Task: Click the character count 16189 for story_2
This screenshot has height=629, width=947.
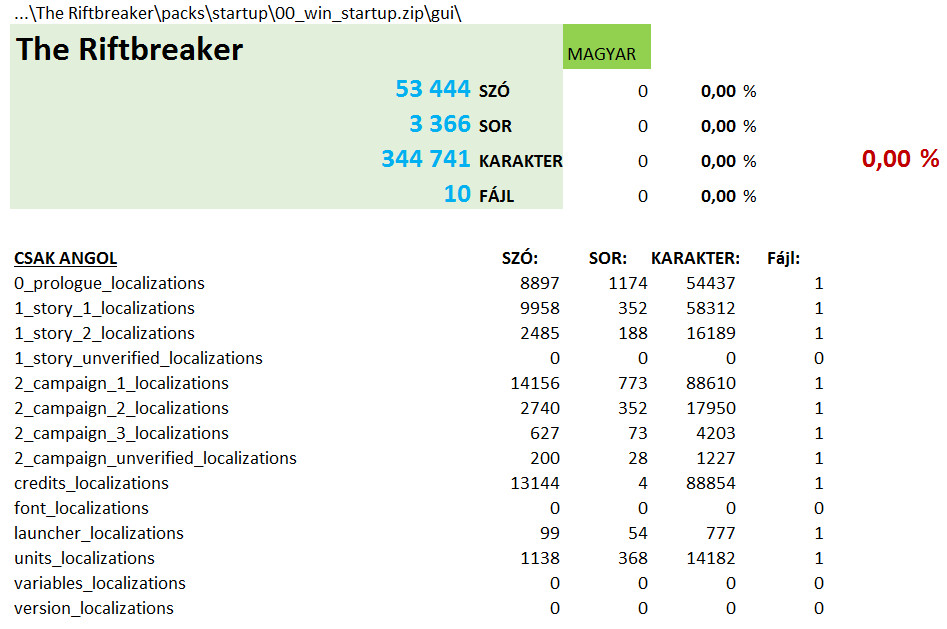Action: (711, 334)
